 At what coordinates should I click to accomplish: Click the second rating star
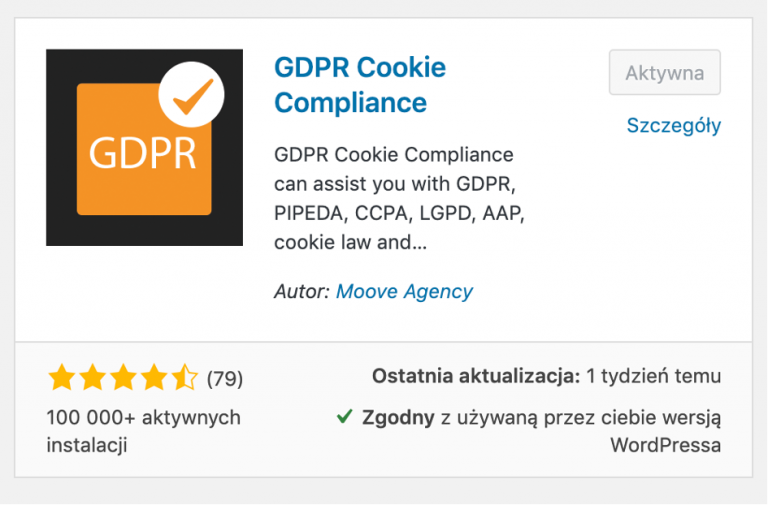(93, 377)
